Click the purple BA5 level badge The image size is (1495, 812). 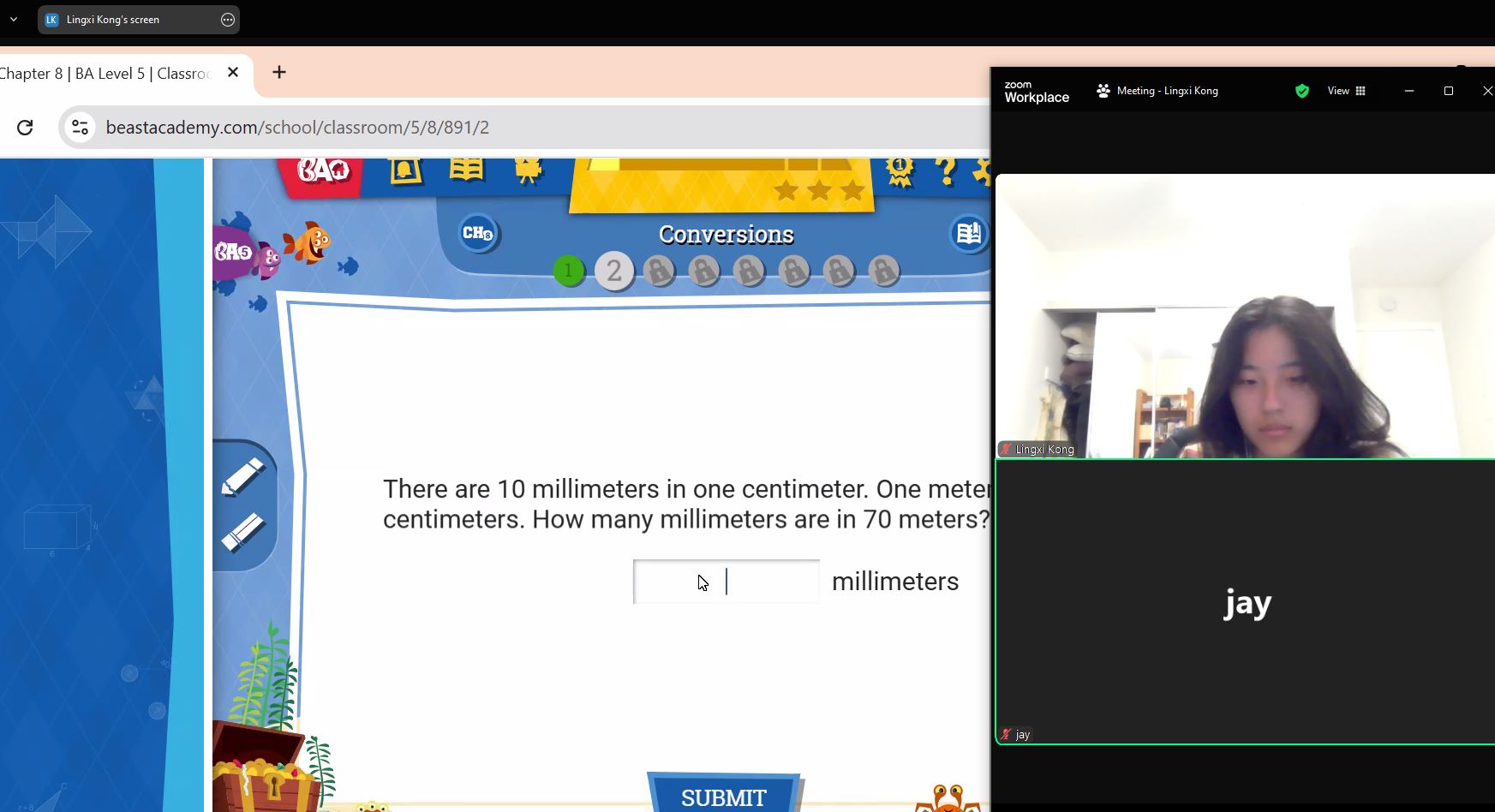pos(236,253)
